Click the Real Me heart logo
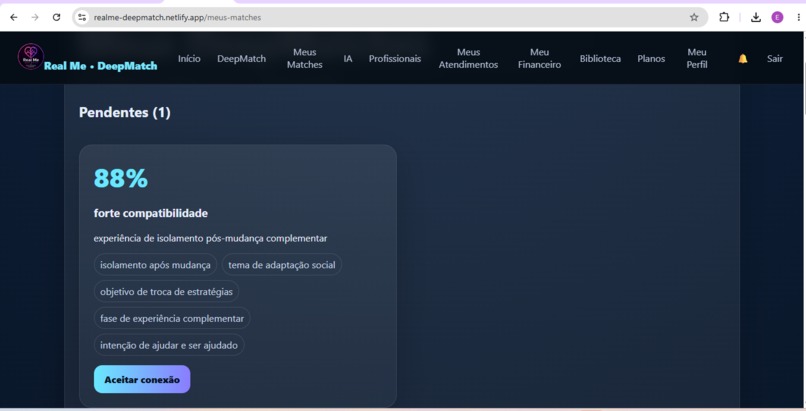The width and height of the screenshot is (806, 411). coord(31,57)
